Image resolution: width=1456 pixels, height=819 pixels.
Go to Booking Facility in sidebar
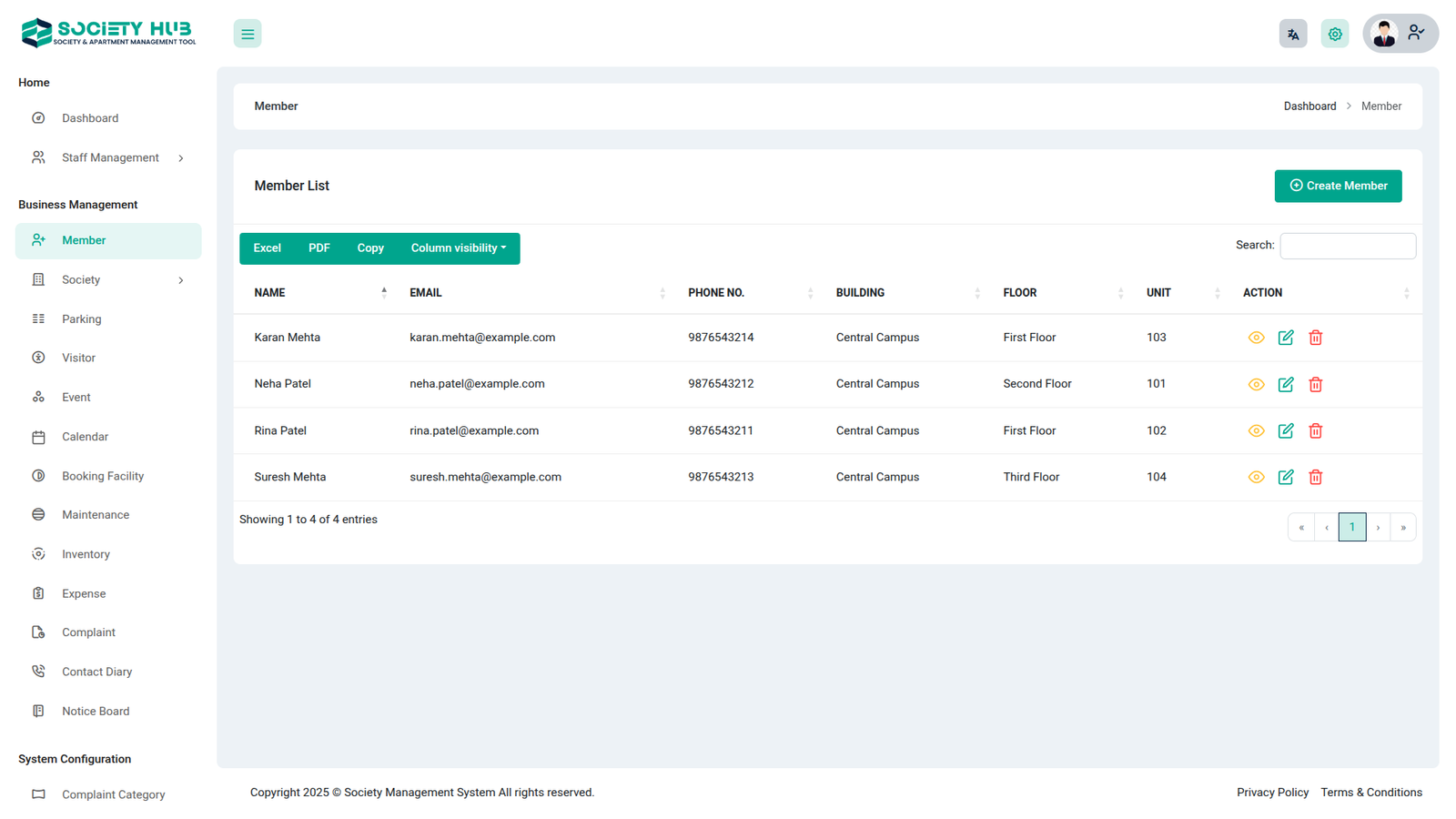click(103, 476)
